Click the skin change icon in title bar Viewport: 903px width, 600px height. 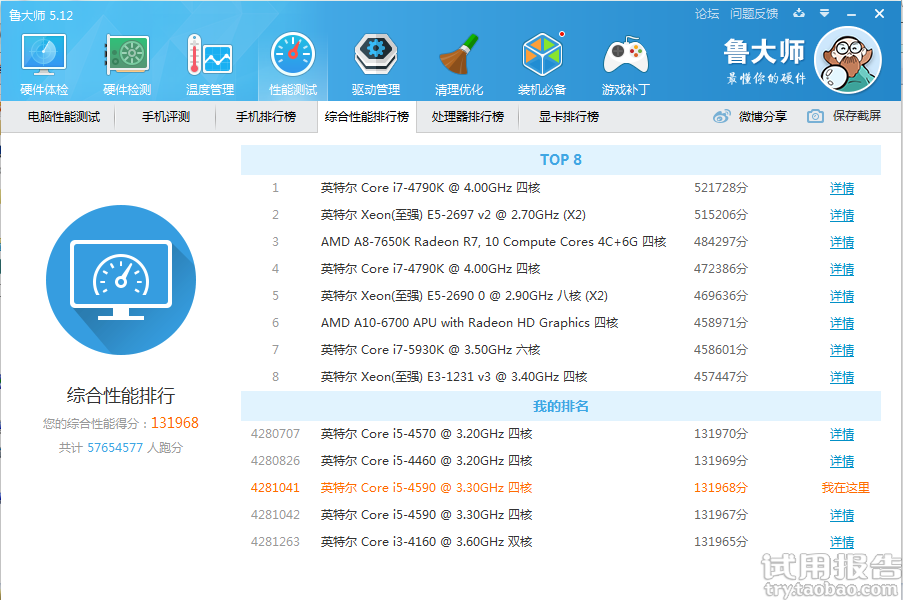click(799, 13)
